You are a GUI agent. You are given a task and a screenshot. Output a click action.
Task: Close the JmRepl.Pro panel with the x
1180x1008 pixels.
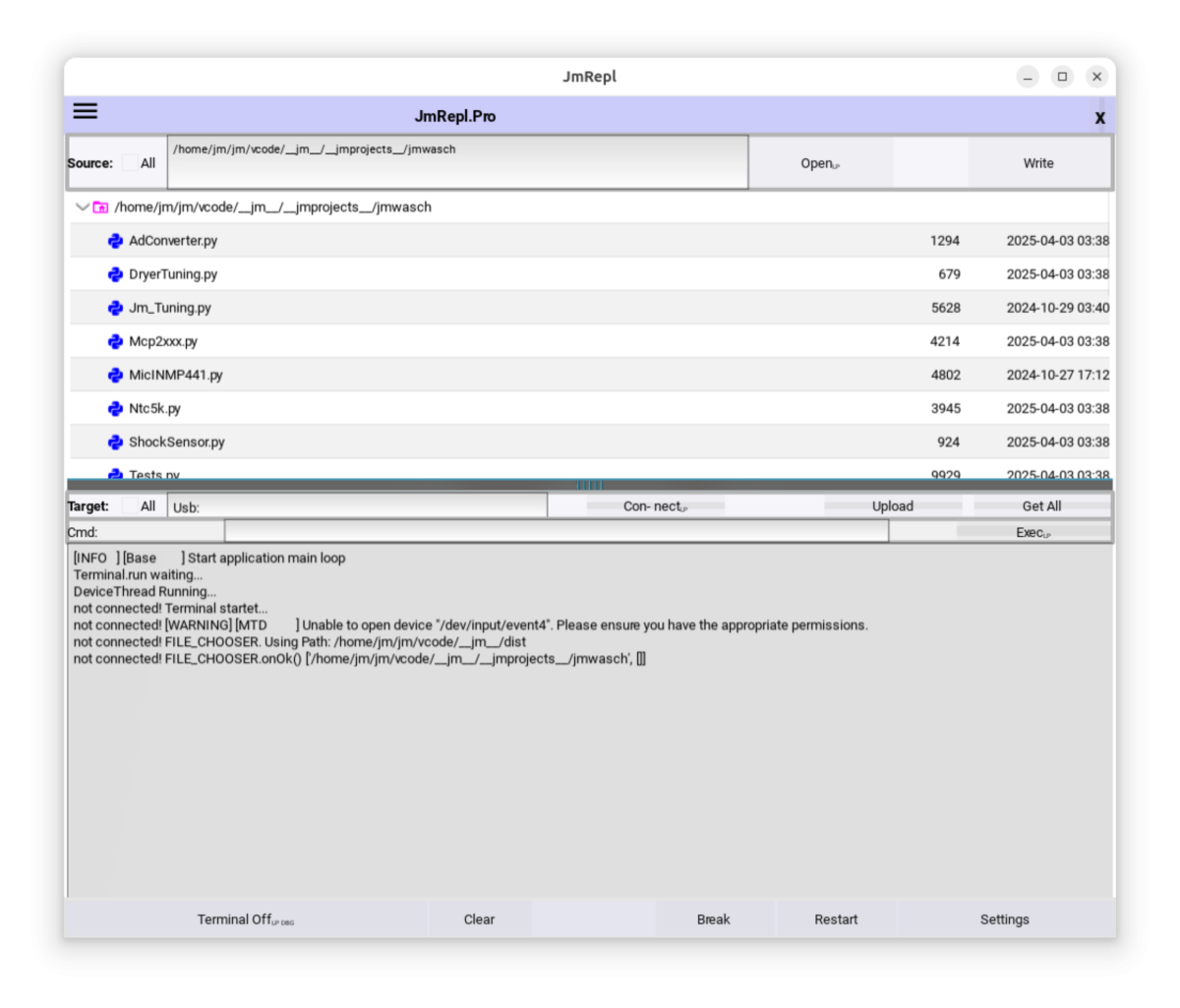pos(1099,118)
